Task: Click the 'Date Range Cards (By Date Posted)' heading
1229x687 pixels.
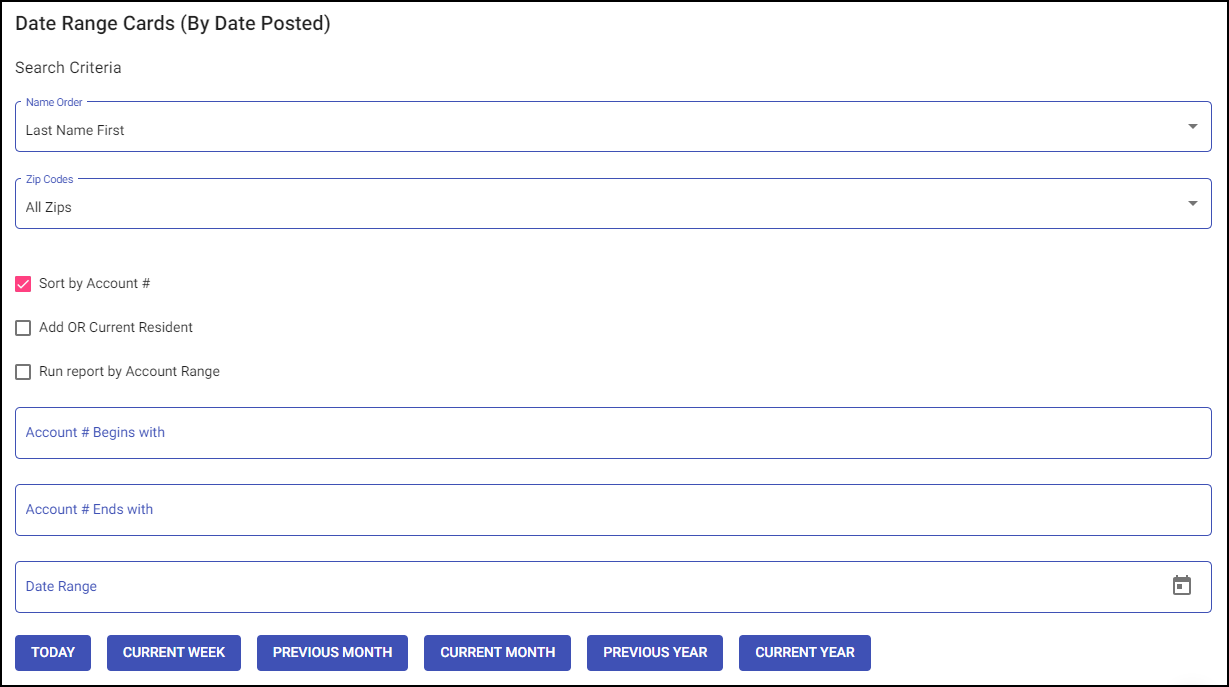Action: pos(173,23)
